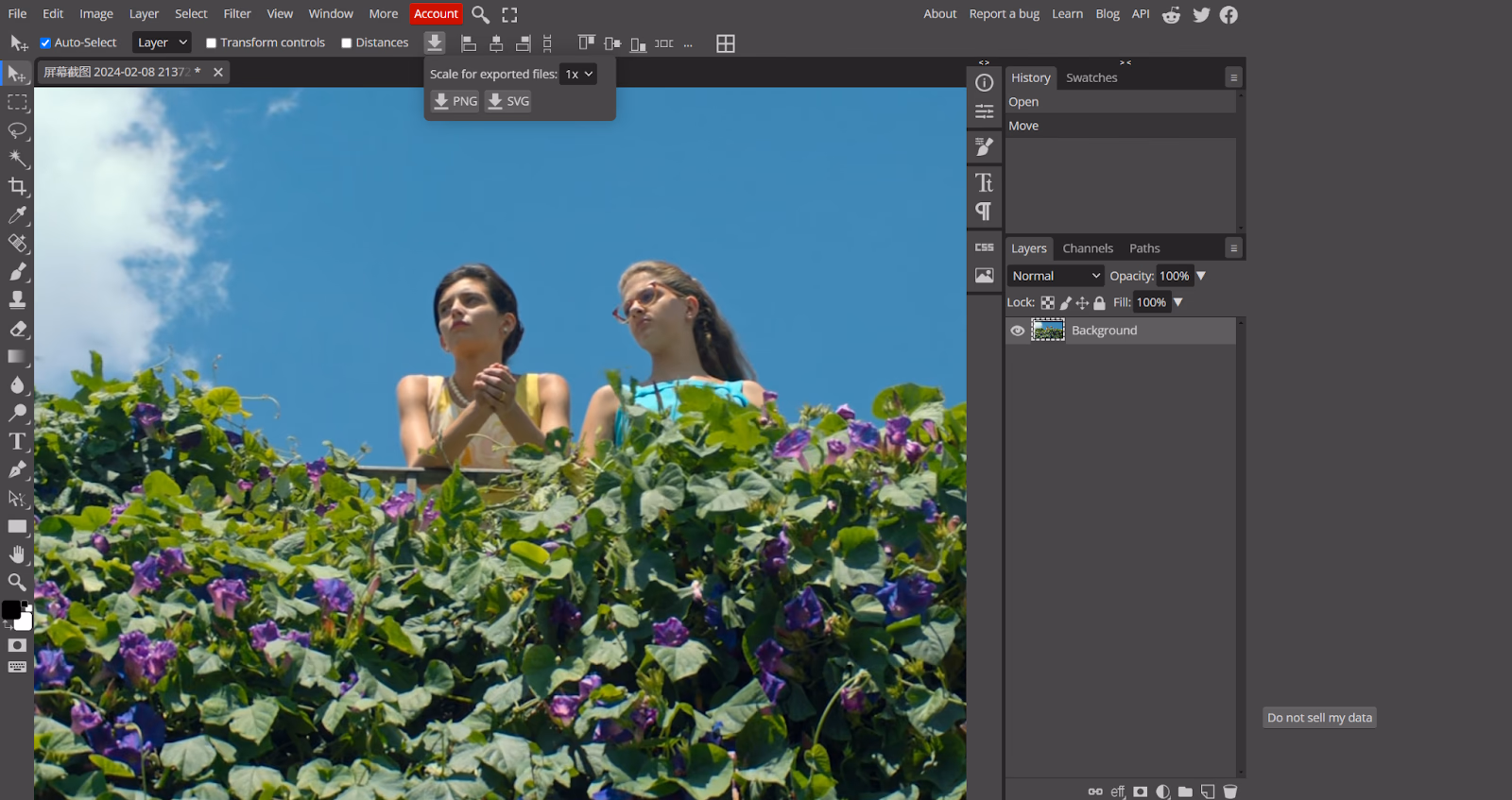Select the Brush tool
The image size is (1512, 800).
click(x=17, y=272)
